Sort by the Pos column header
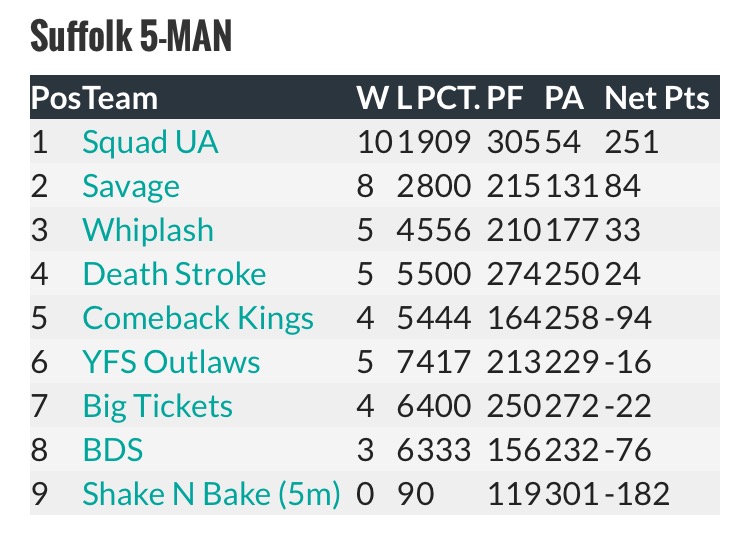Viewport: 750px width, 535px height. pos(49,98)
